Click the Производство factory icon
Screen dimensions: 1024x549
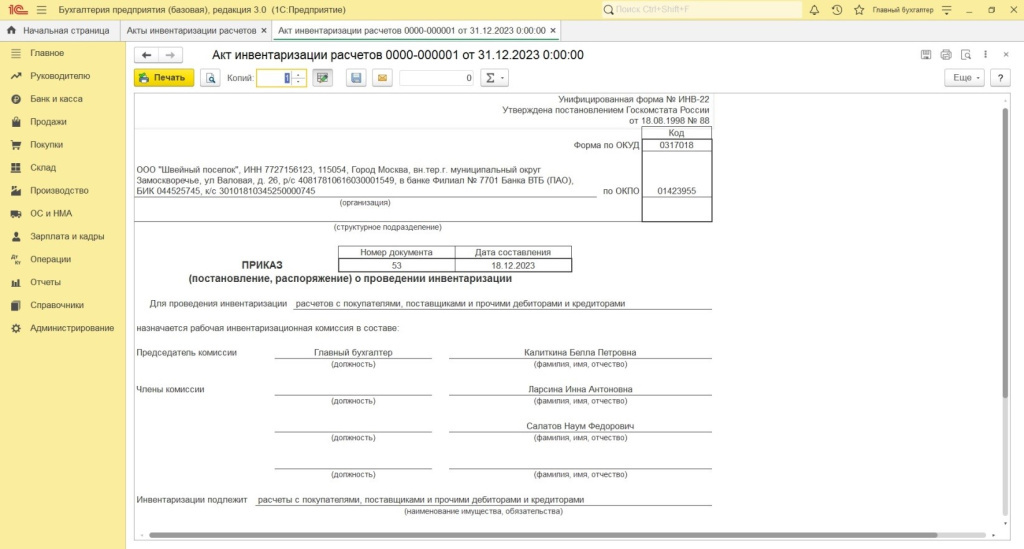click(x=16, y=191)
